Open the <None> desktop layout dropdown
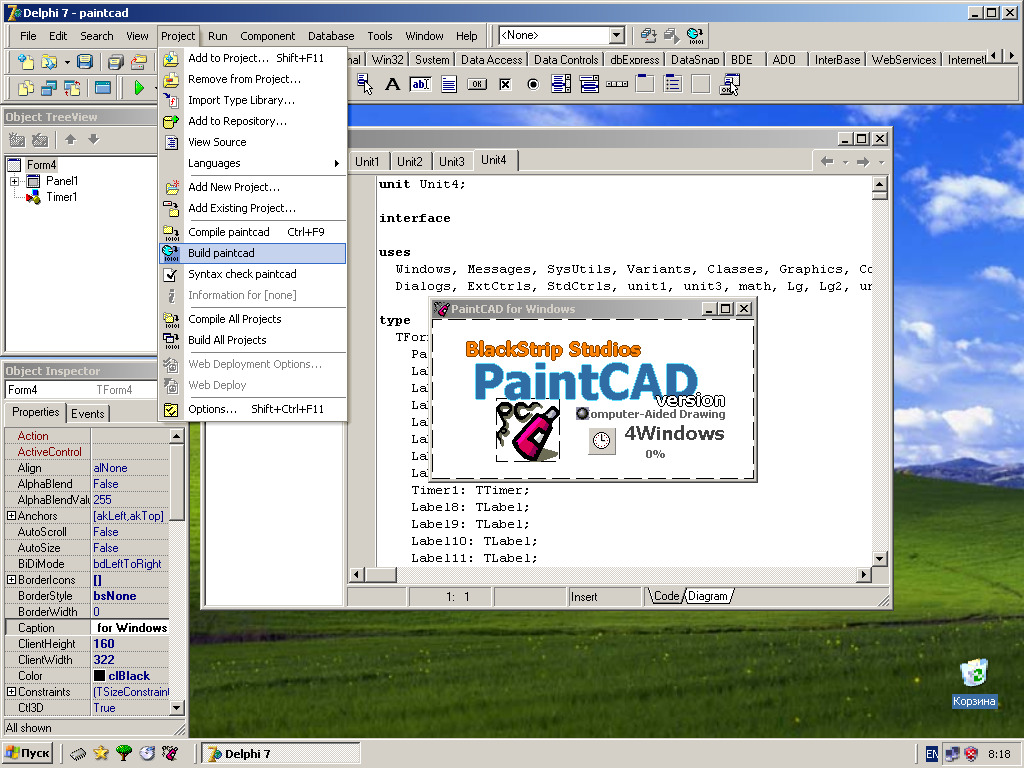 (616, 36)
